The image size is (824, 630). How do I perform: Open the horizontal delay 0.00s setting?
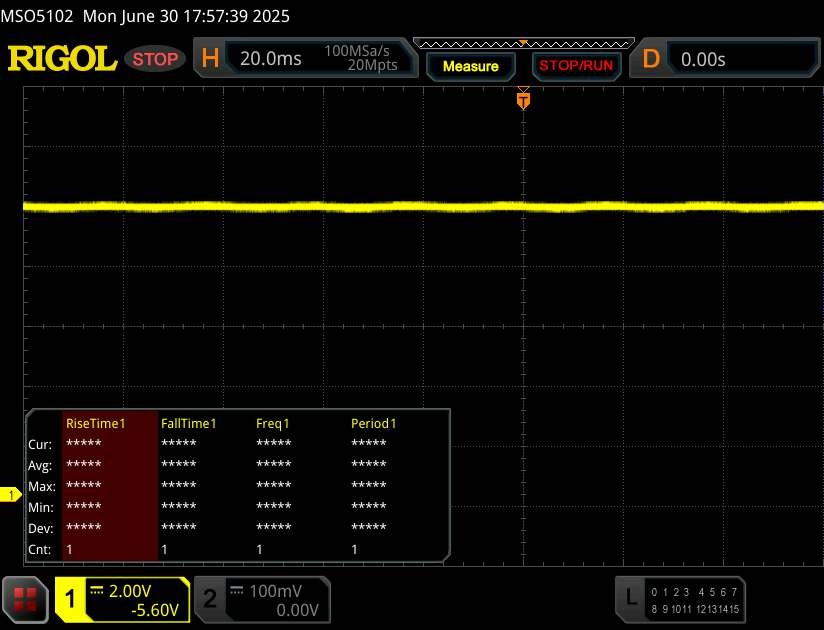tap(703, 59)
